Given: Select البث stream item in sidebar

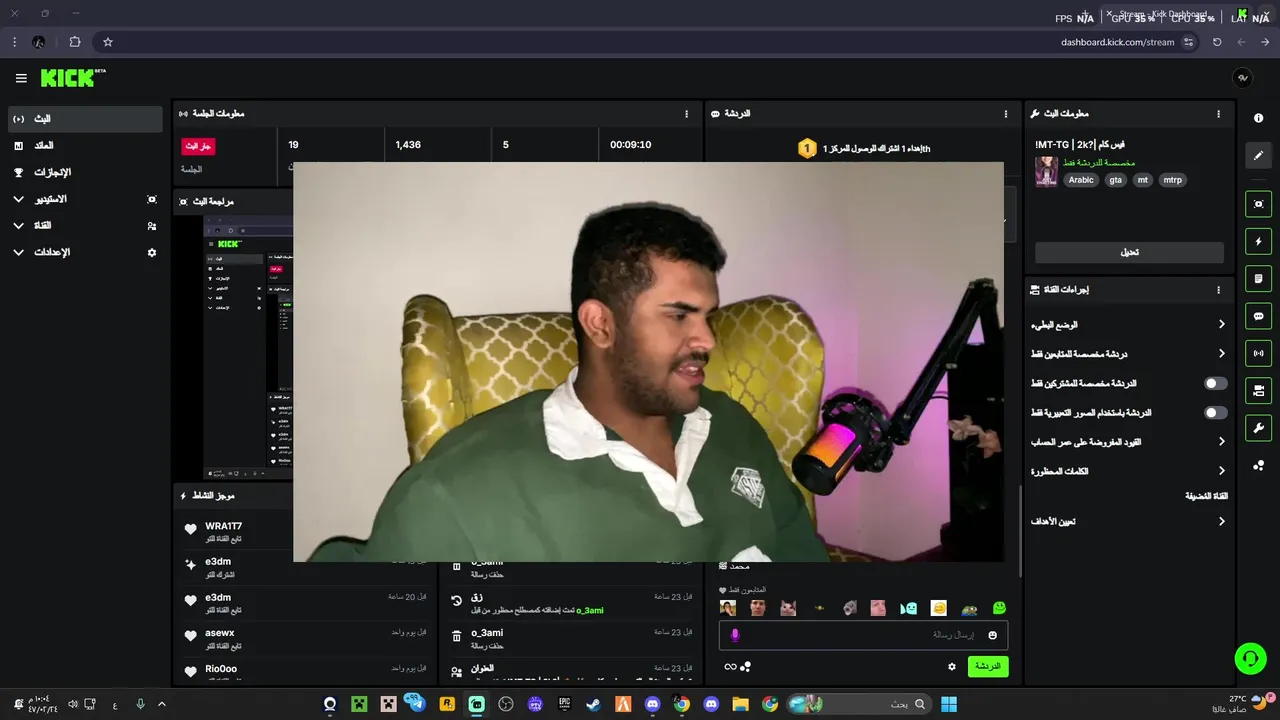Looking at the screenshot, I should [85, 119].
